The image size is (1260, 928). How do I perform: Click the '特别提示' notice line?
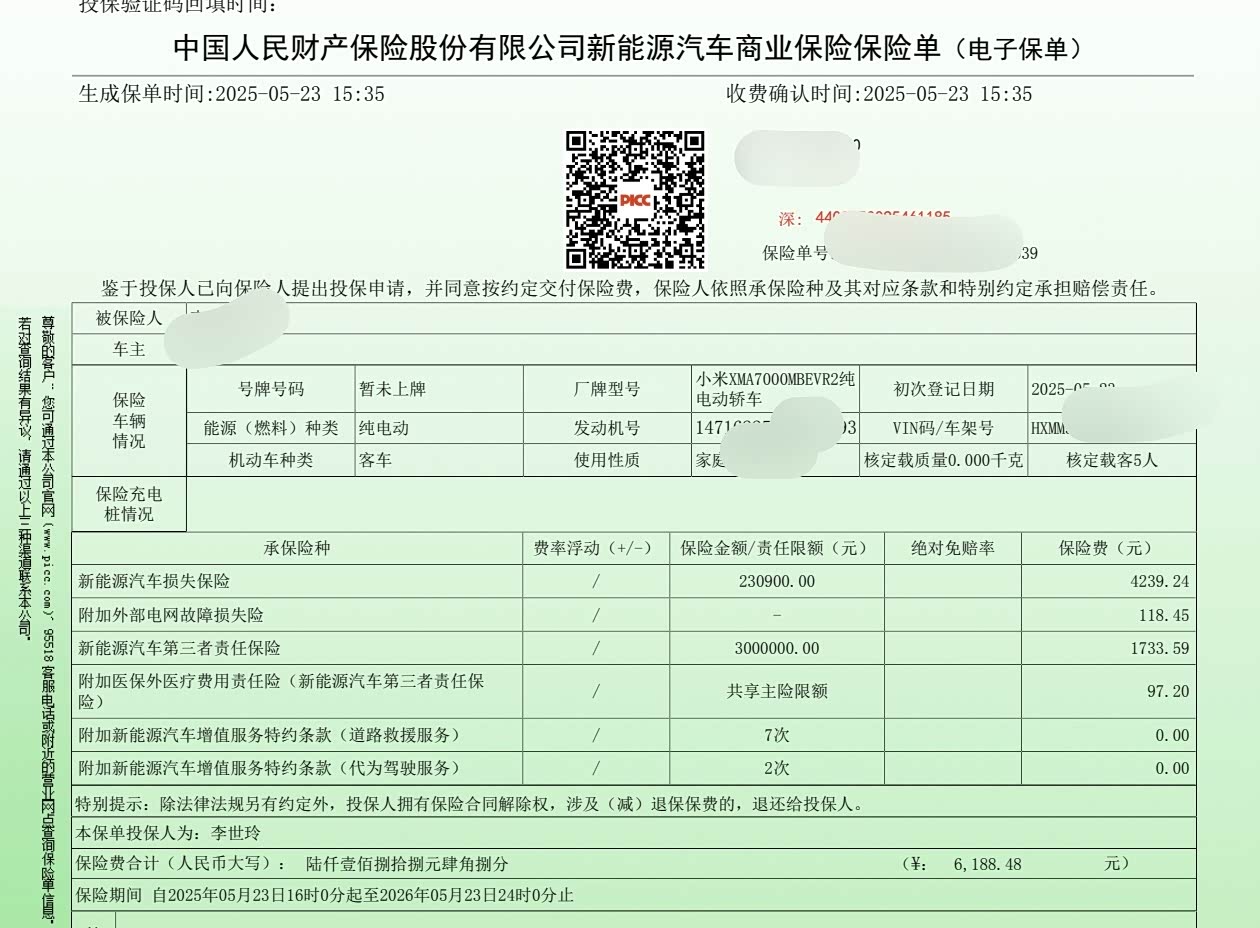(x=470, y=804)
